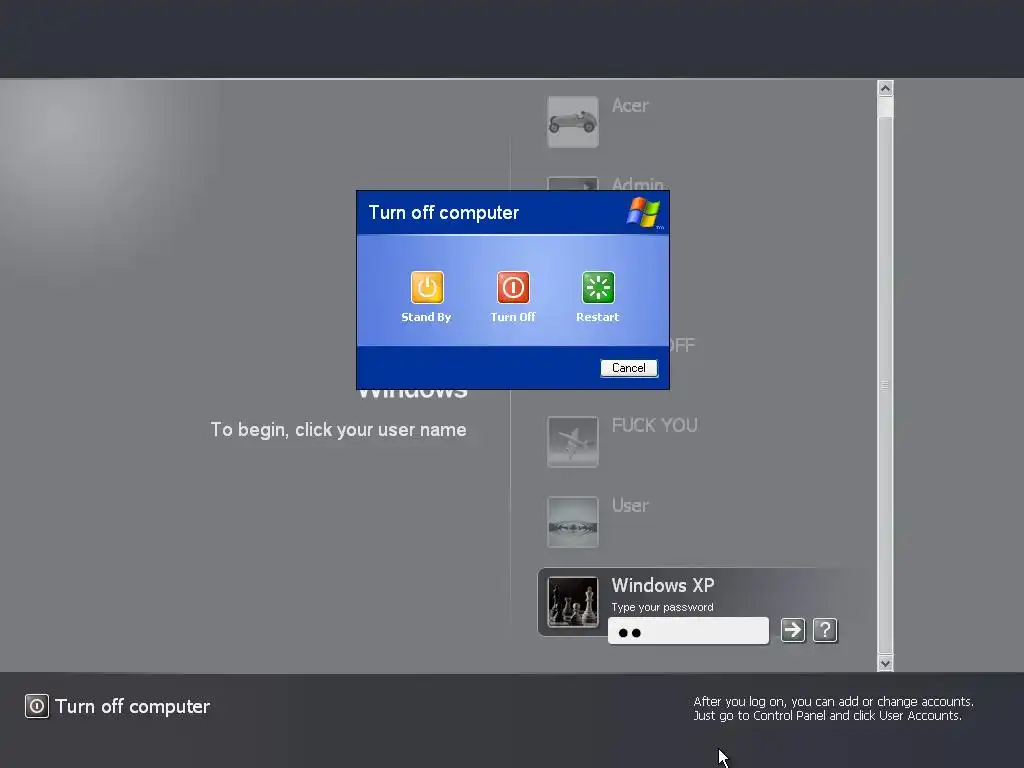This screenshot has width=1024, height=768.
Task: Click the scrollbar up arrow
Action: pos(886,88)
